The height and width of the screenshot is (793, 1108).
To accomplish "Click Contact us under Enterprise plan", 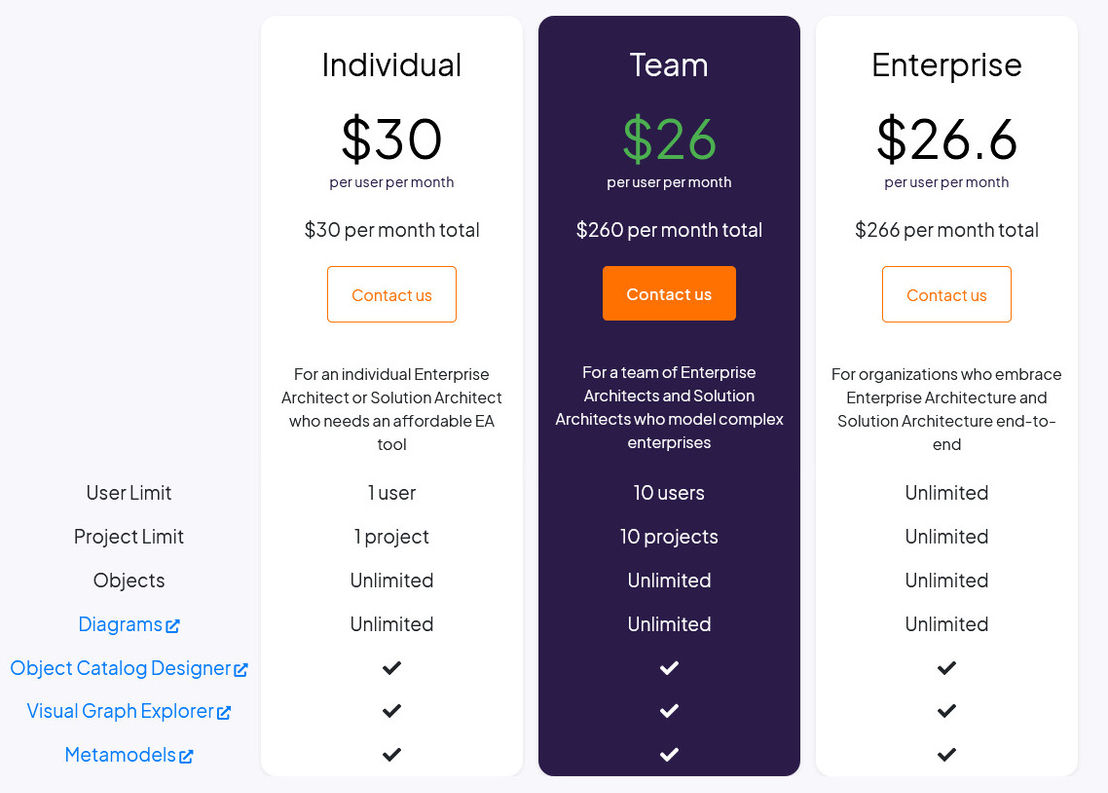I will click(x=947, y=295).
